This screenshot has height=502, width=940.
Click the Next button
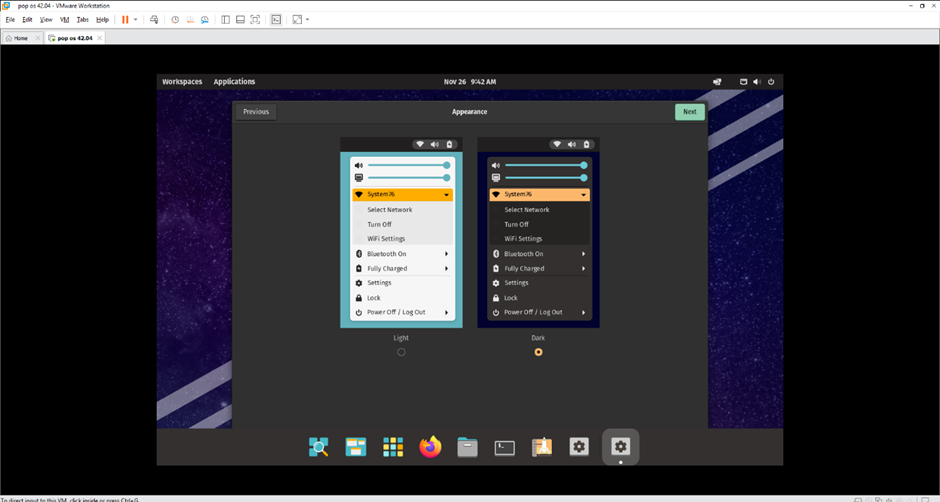click(689, 112)
